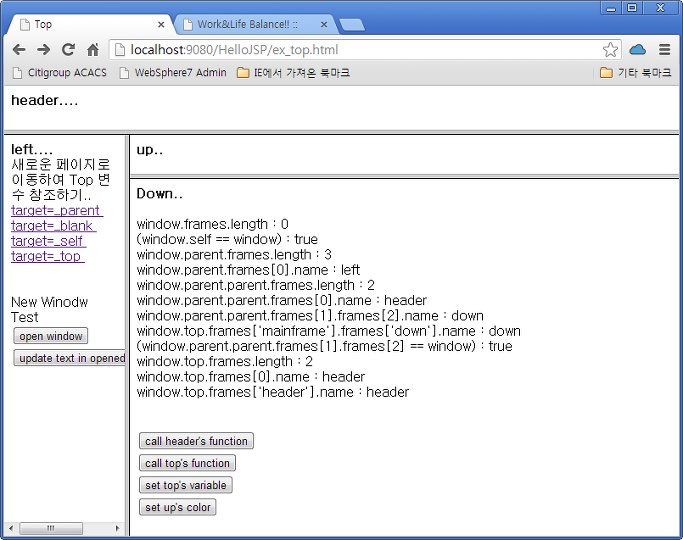Expand the 기타 북마크 folder
Image resolution: width=683 pixels, height=540 pixels.
[x=636, y=73]
